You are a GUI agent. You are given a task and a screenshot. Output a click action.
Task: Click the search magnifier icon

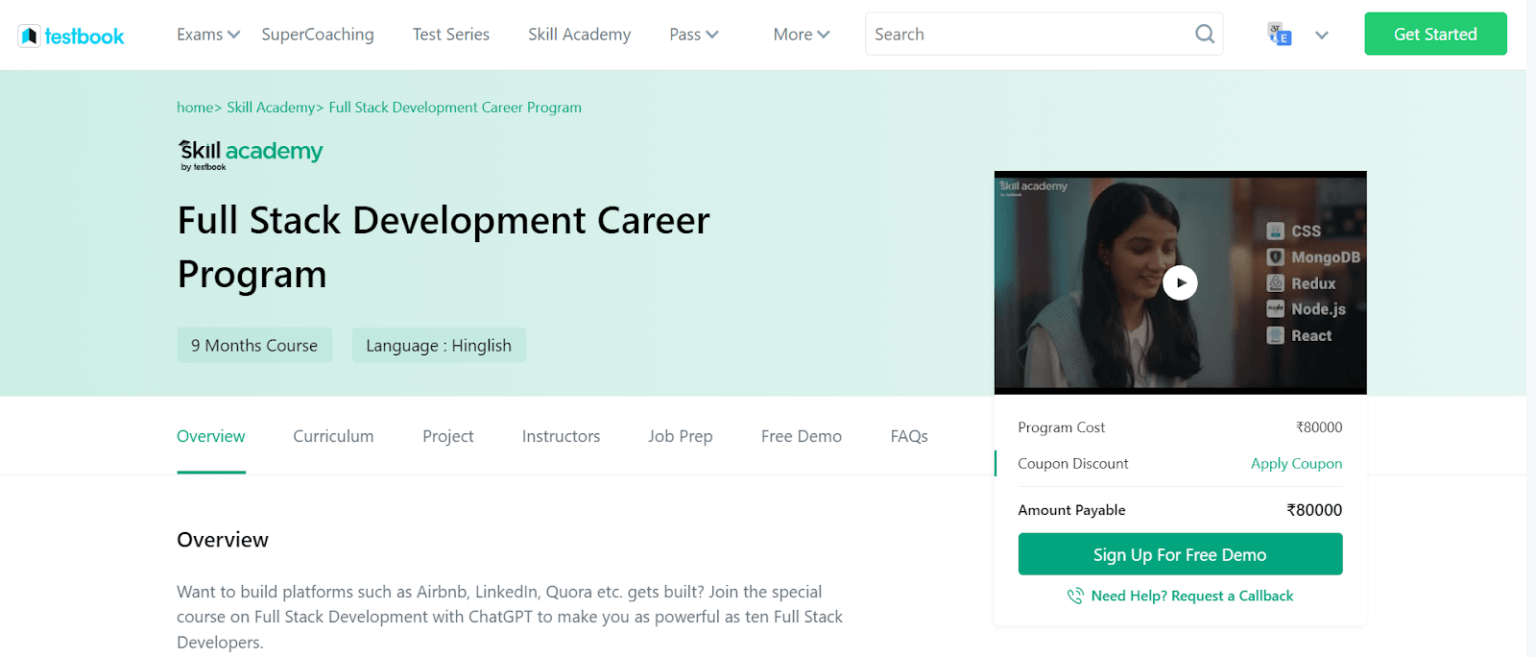pyautogui.click(x=1204, y=33)
